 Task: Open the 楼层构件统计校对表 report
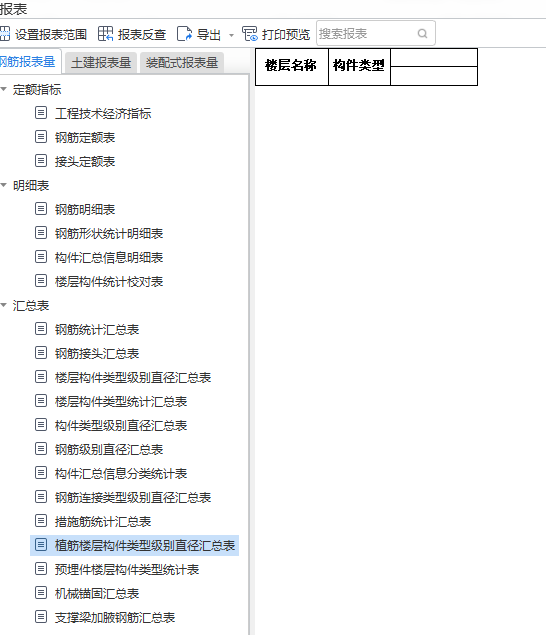[109, 281]
